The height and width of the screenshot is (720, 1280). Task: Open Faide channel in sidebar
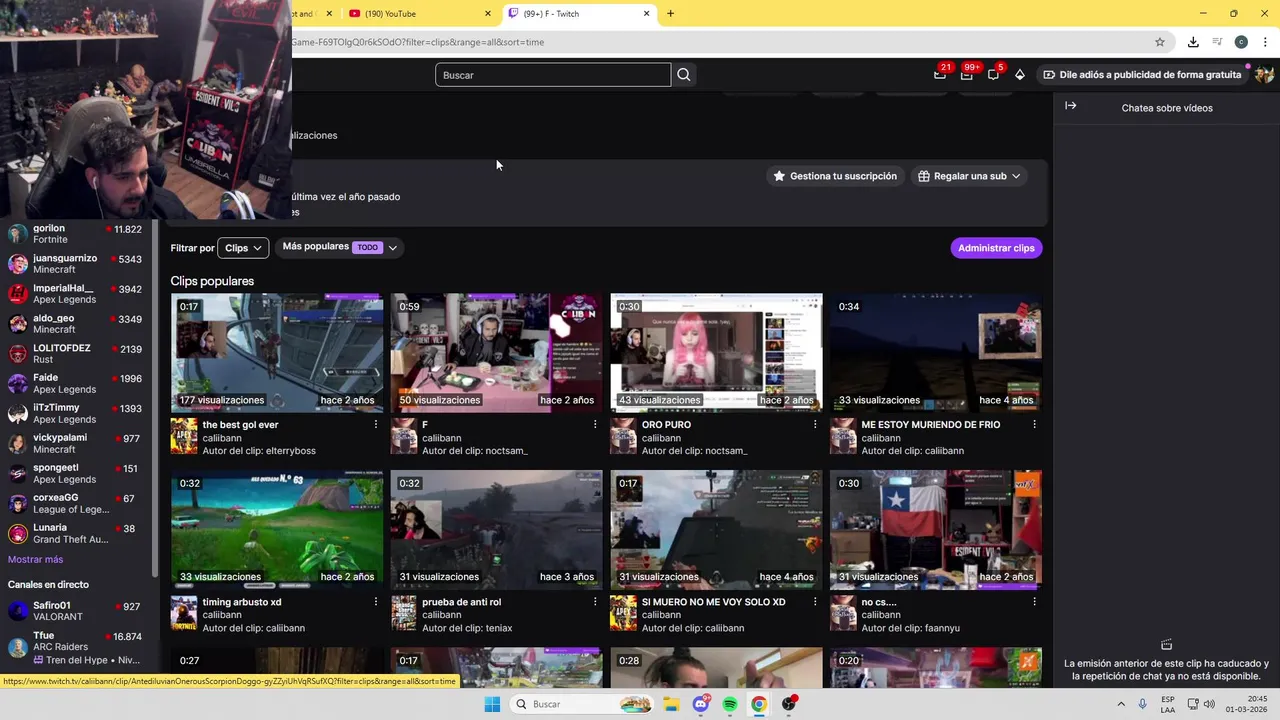[x=75, y=384]
